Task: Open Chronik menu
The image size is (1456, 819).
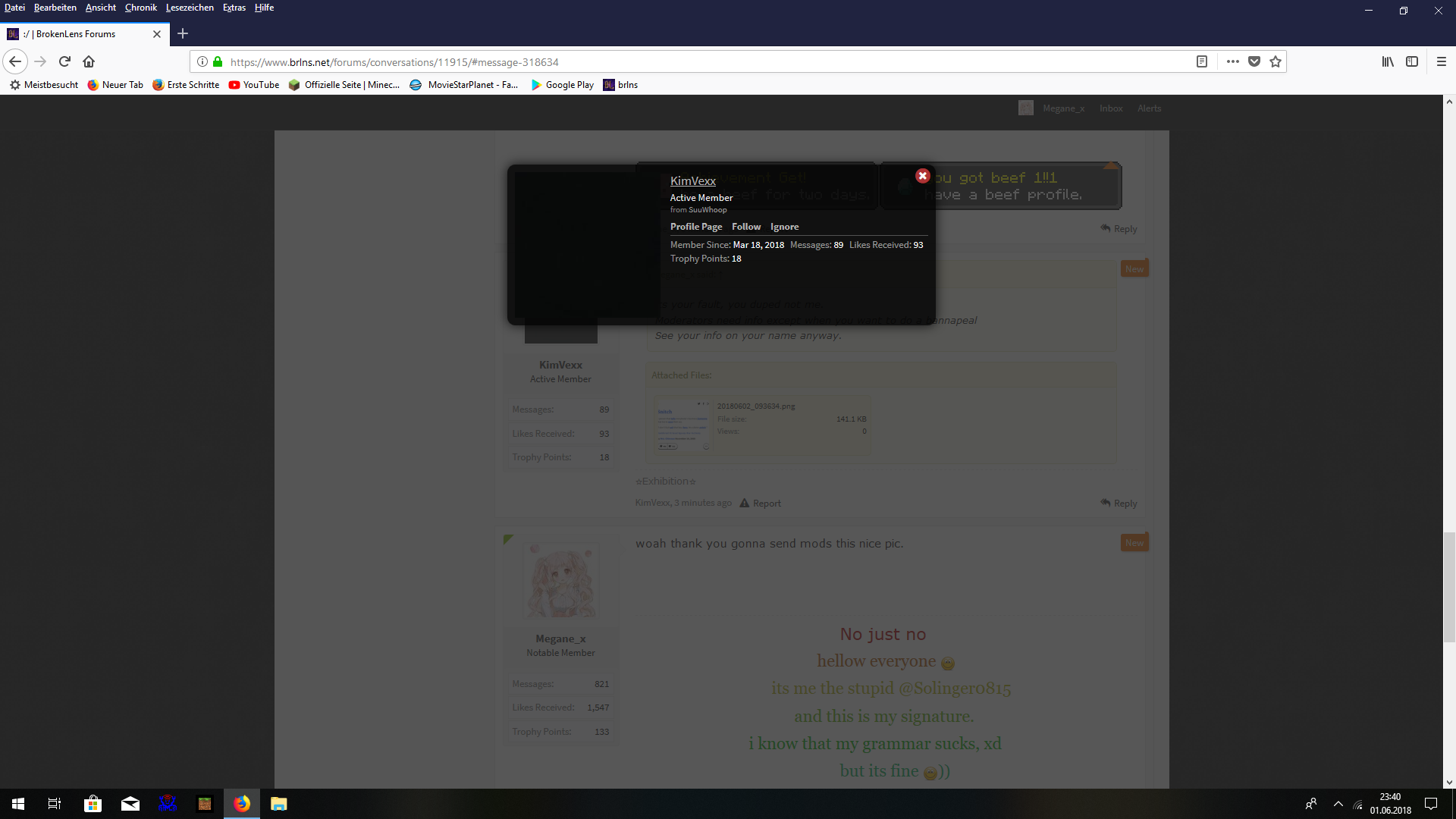Action: 141,8
